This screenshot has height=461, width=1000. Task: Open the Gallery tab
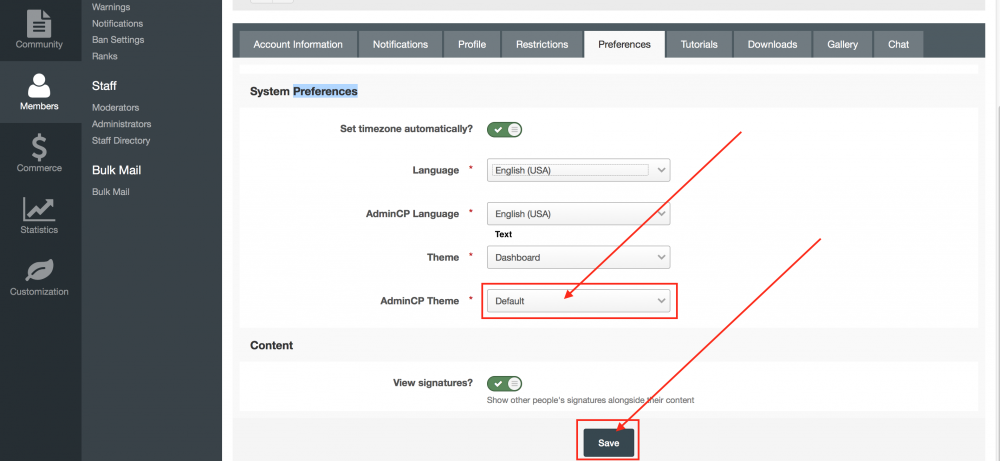click(x=842, y=44)
